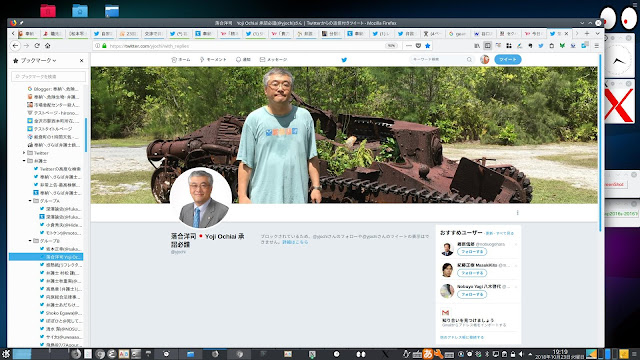Open the page actions three-dot menu
Screen dimensions: 640x360
point(409,46)
